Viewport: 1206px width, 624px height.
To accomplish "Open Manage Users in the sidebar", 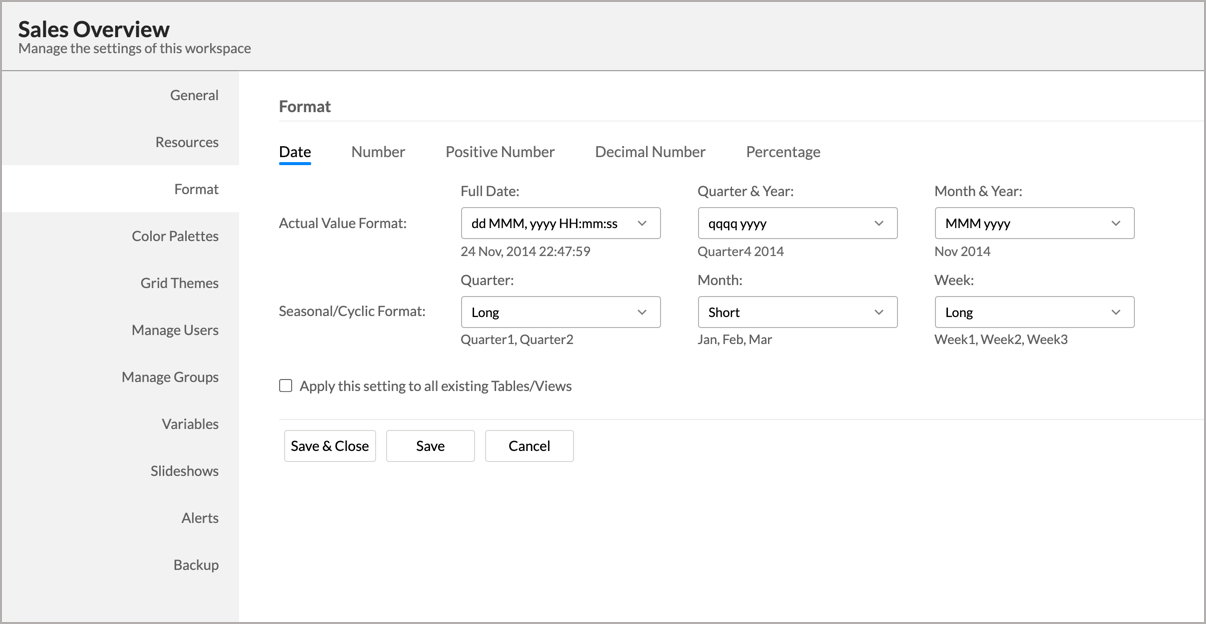I will 175,330.
